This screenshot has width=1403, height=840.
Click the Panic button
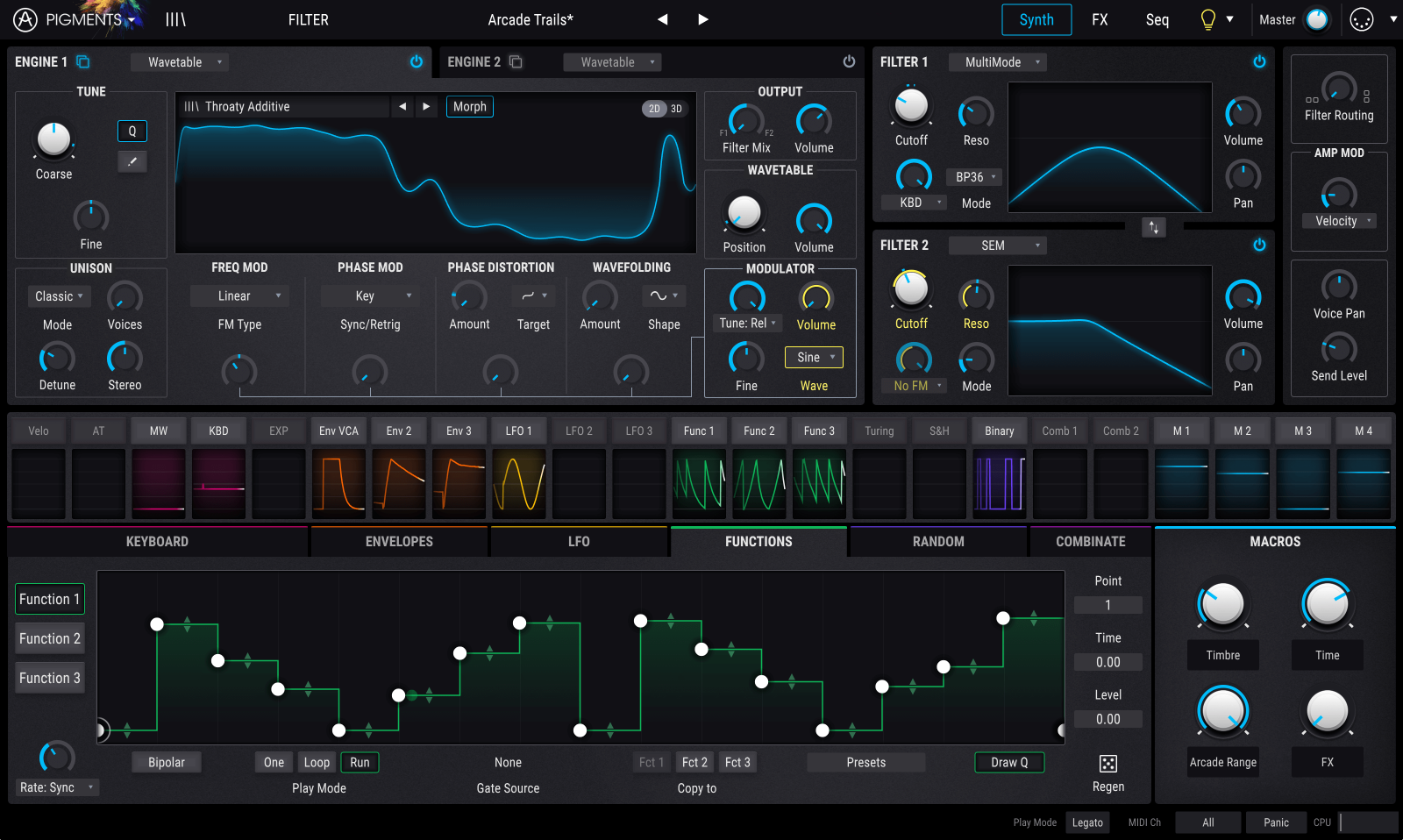(x=1277, y=822)
